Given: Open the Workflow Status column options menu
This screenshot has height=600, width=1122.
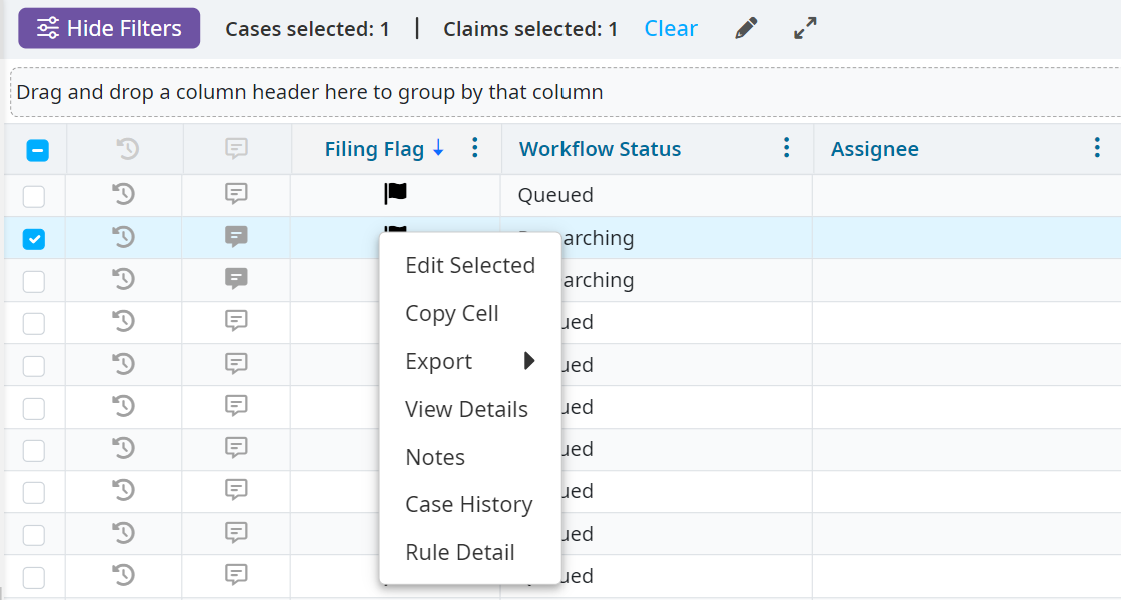Looking at the screenshot, I should coord(786,148).
